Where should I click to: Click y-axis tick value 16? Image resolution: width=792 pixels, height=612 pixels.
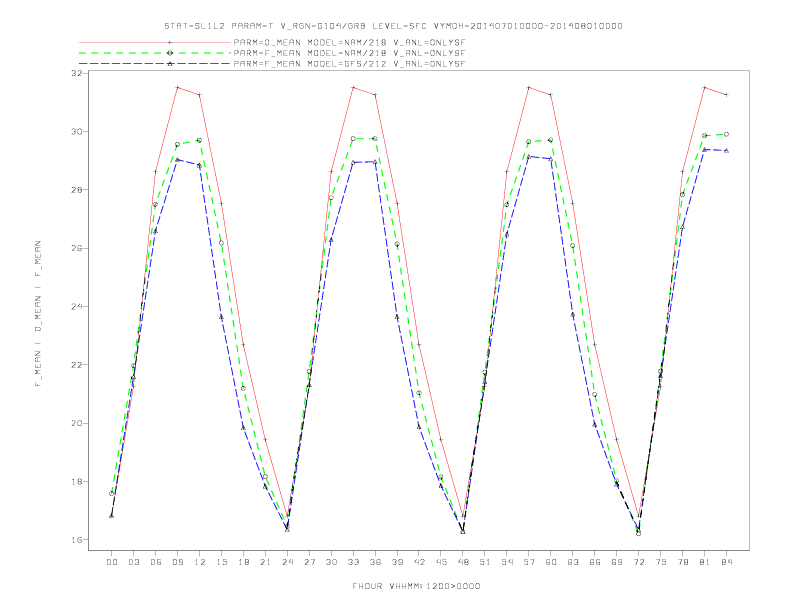[x=76, y=540]
